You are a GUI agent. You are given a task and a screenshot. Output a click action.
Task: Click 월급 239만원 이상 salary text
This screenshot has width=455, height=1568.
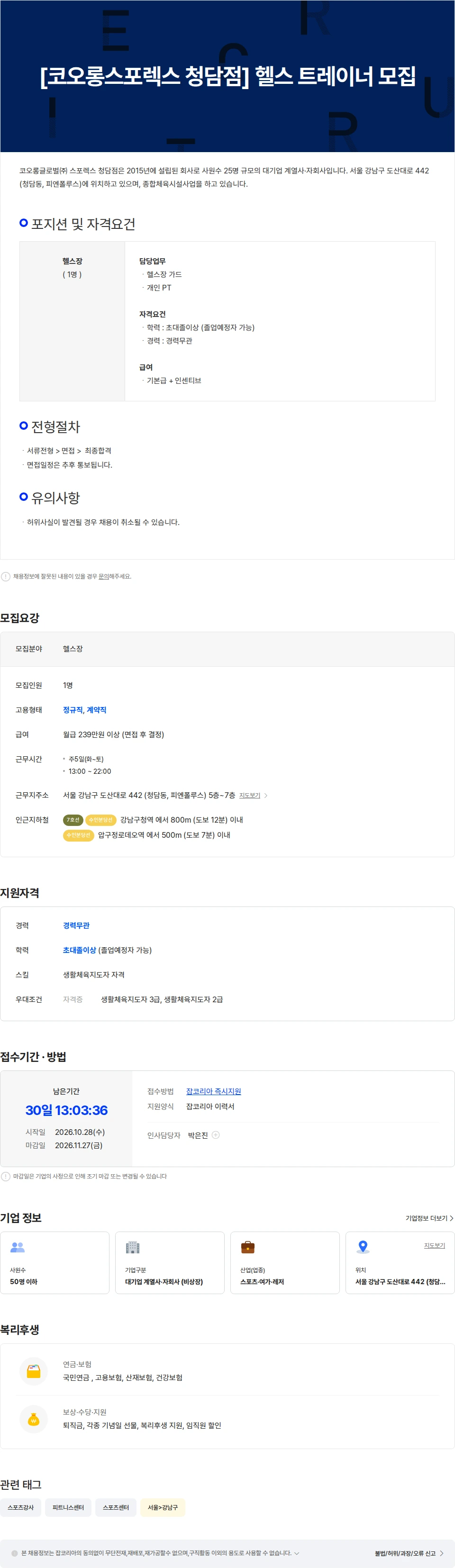pyautogui.click(x=113, y=734)
